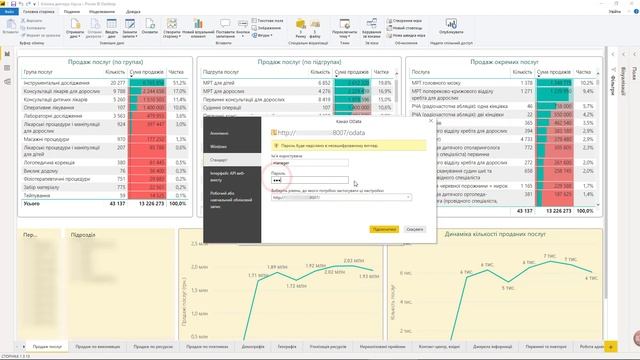Expand the Filters pane chevron
Image resolution: width=640 pixels, height=360 pixels.
click(x=613, y=54)
